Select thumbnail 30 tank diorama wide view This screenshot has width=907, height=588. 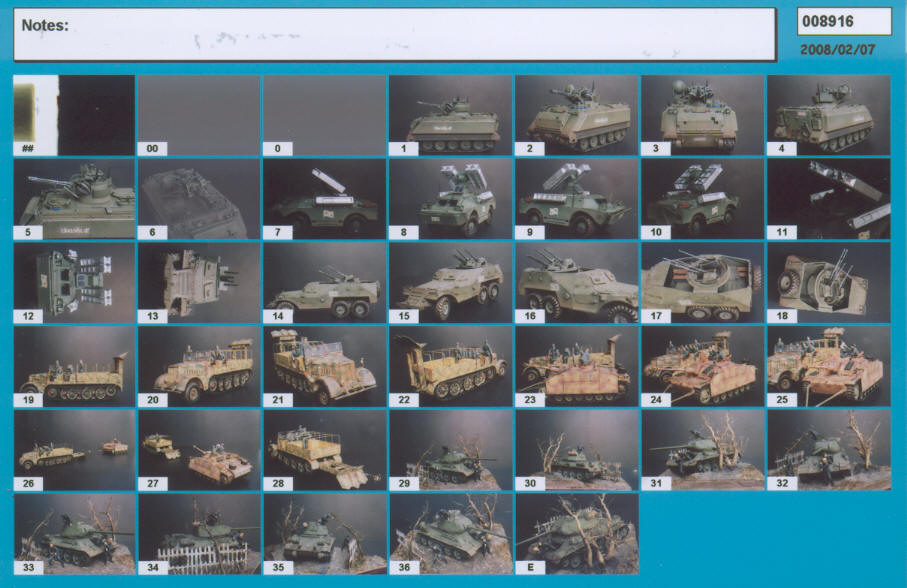tap(577, 450)
